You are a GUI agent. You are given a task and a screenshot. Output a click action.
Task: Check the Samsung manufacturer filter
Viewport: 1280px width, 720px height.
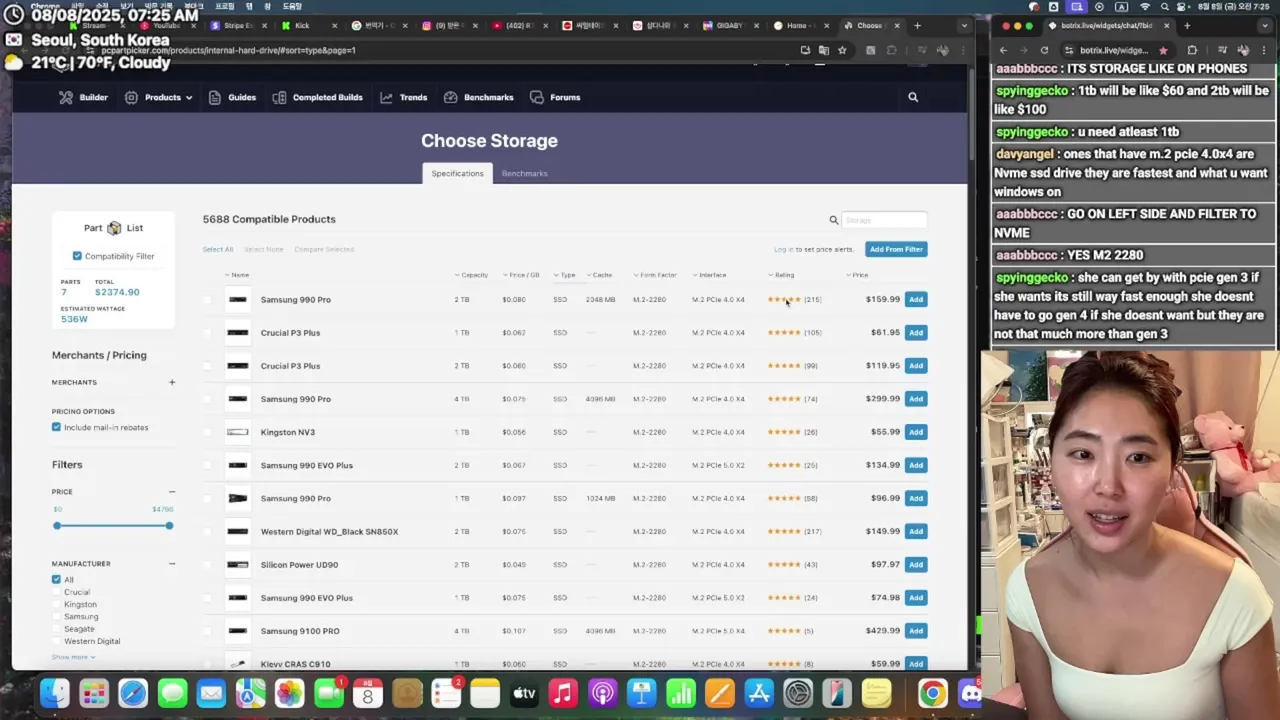[56, 616]
